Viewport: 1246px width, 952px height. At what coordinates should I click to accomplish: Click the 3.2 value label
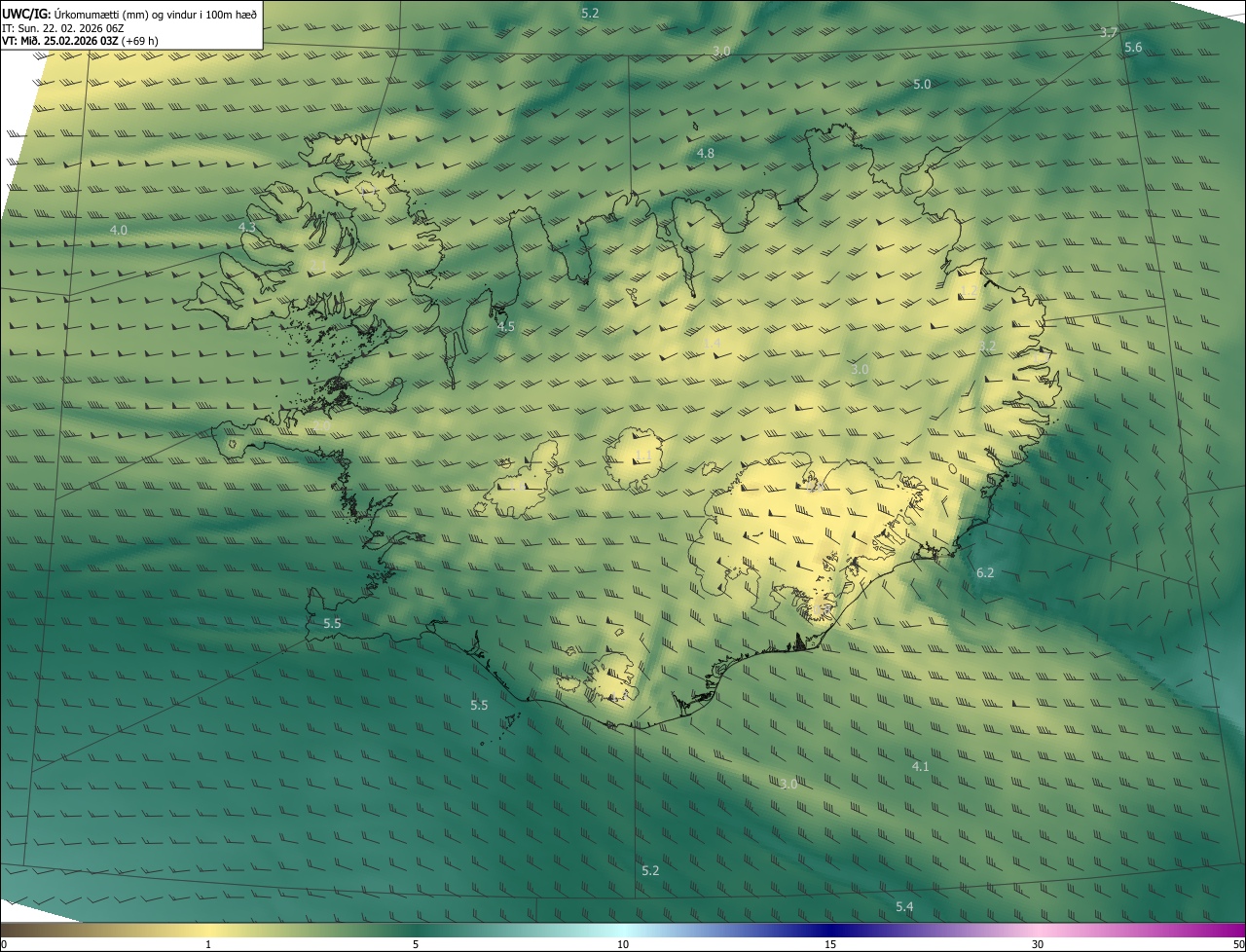tap(987, 346)
